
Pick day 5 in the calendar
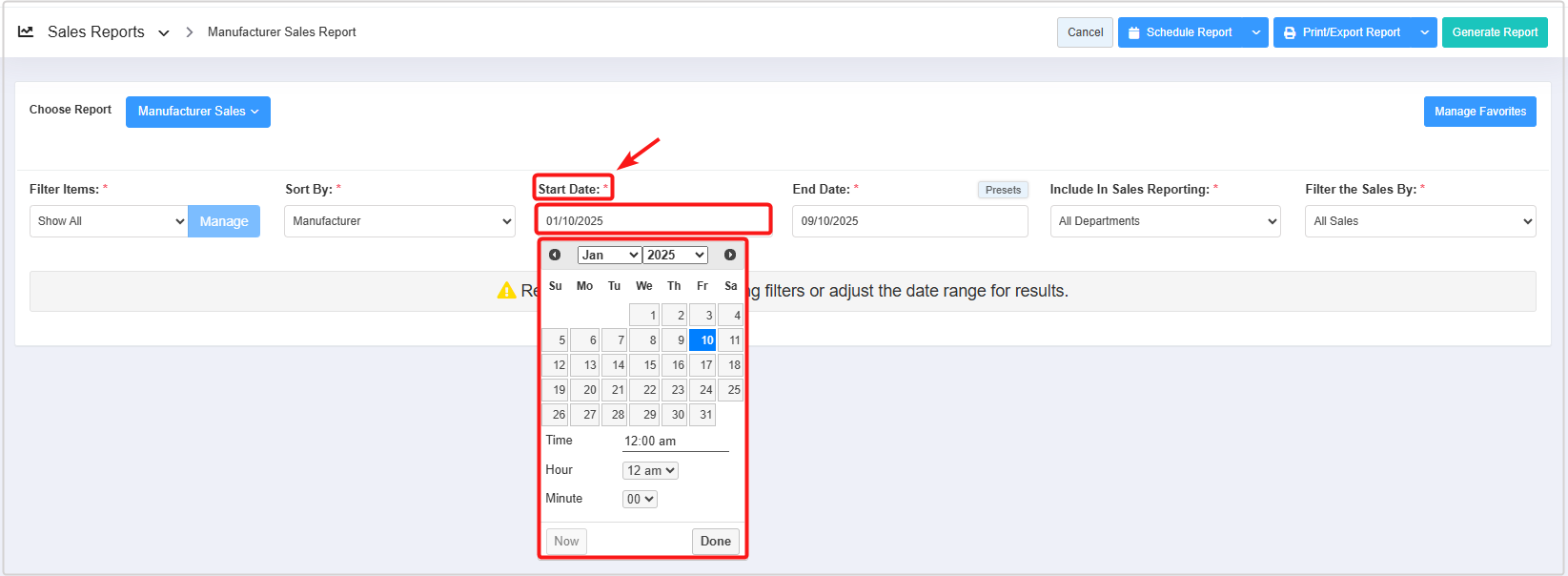pos(555,339)
